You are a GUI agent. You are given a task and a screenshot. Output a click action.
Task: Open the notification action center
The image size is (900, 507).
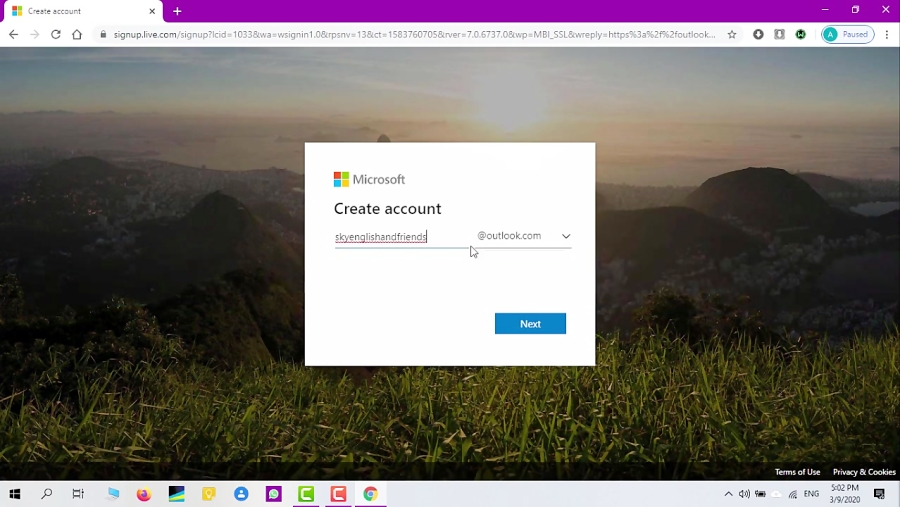point(879,494)
